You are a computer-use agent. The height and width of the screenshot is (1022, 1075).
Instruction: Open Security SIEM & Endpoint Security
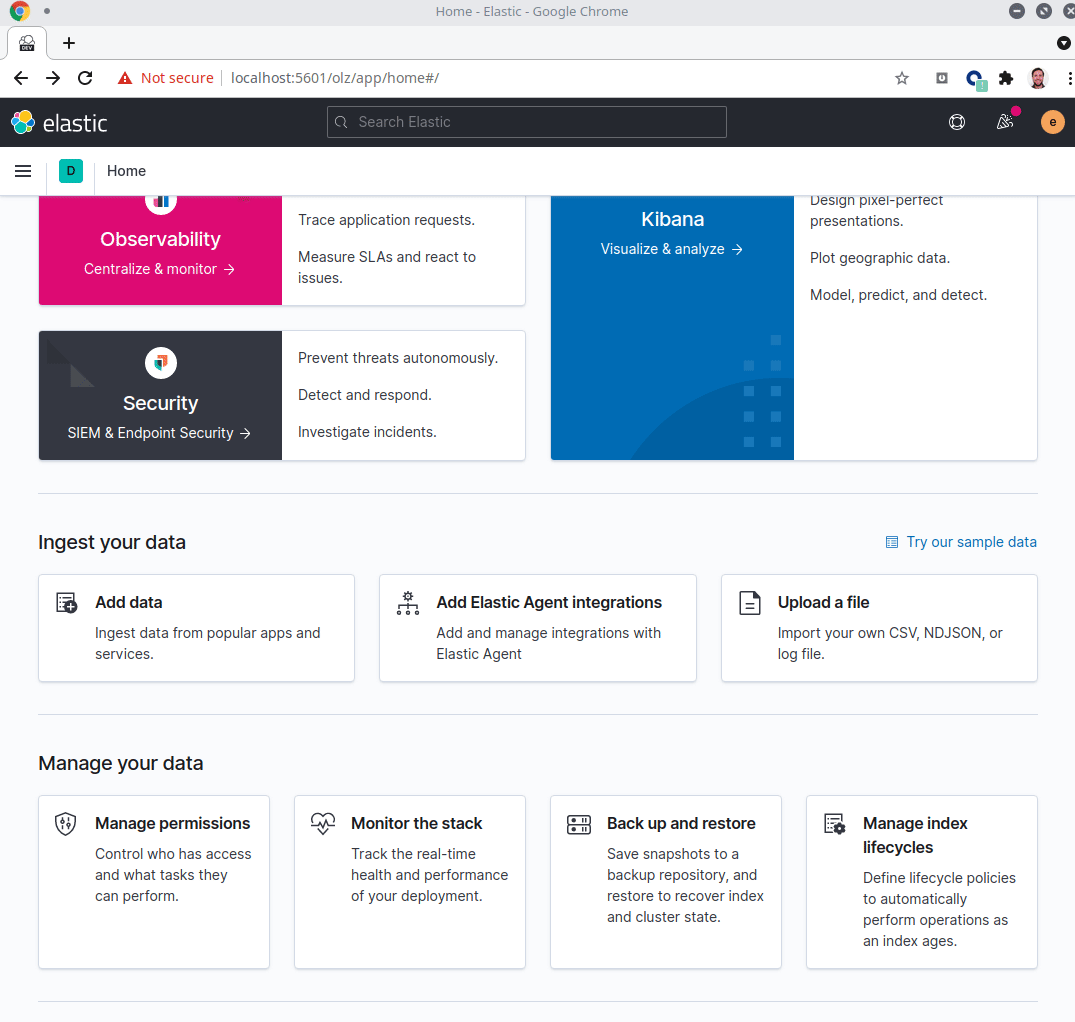point(159,433)
